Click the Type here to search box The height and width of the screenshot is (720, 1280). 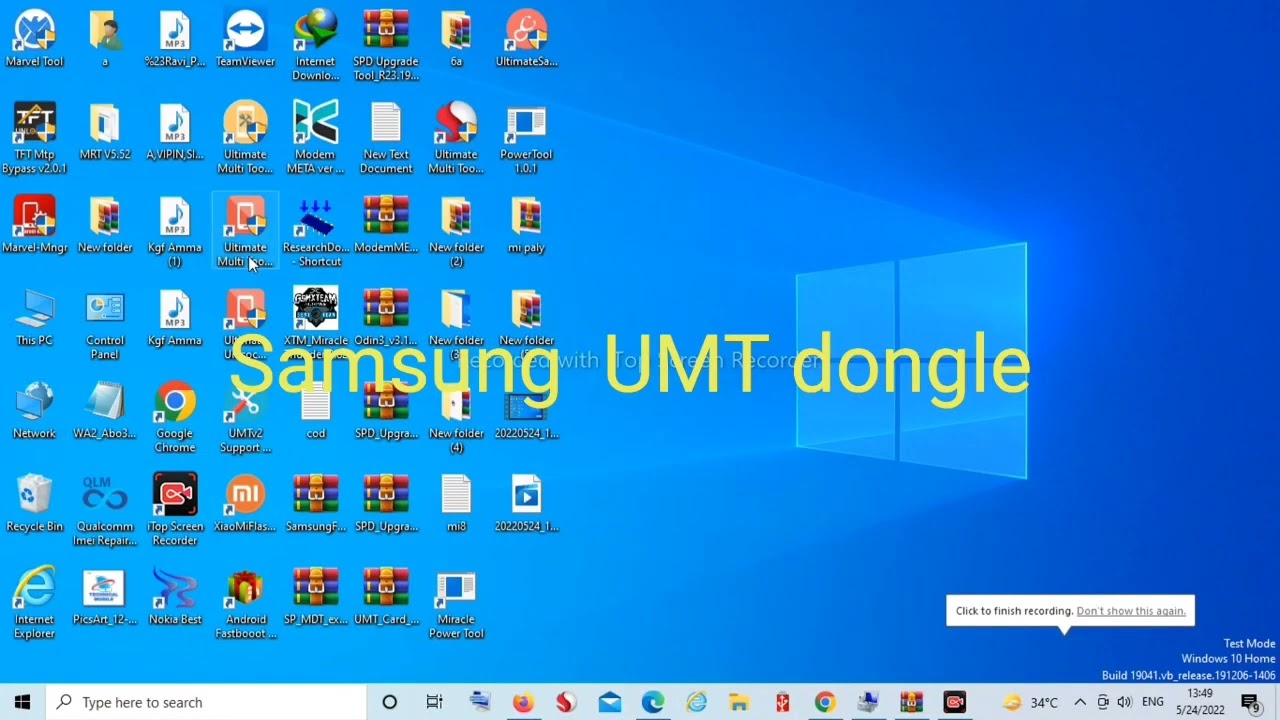point(207,702)
